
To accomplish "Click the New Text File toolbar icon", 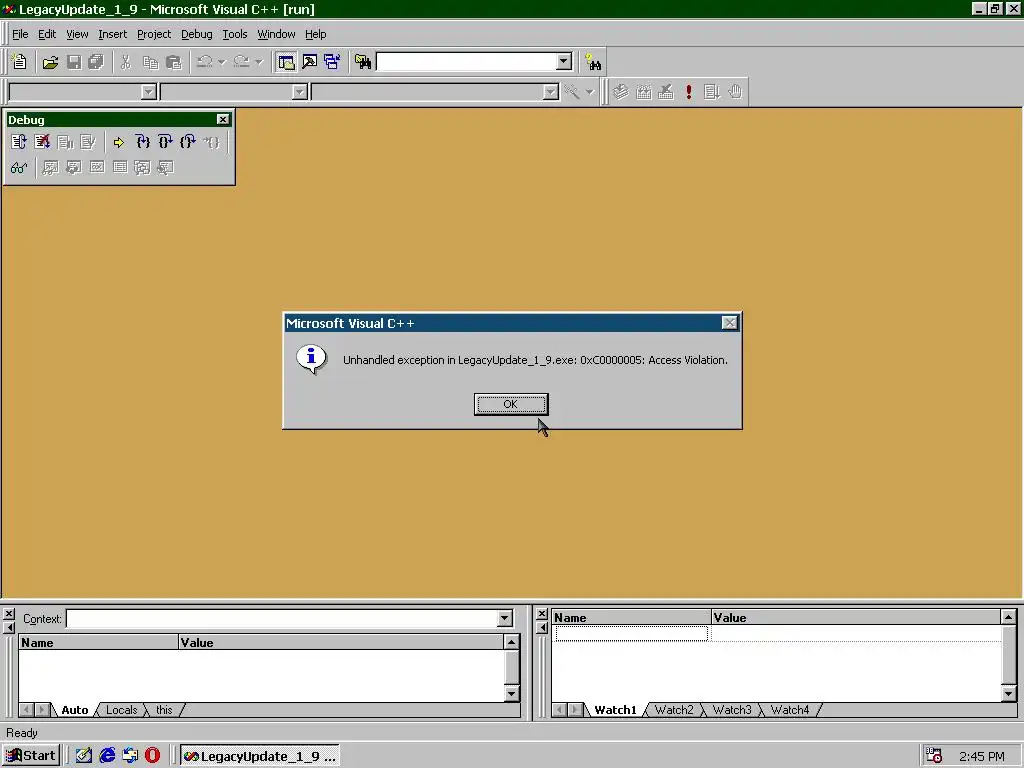I will 20,62.
